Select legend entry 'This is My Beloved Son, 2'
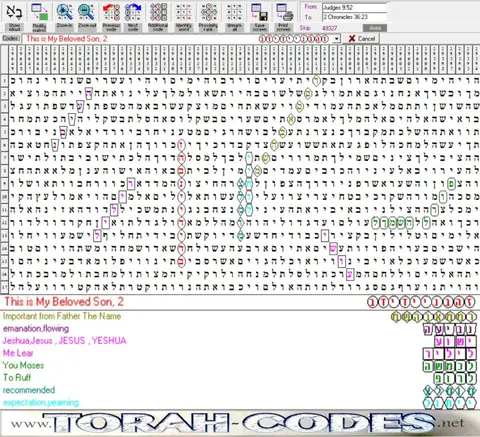This screenshot has width=480, height=437. click(x=64, y=302)
